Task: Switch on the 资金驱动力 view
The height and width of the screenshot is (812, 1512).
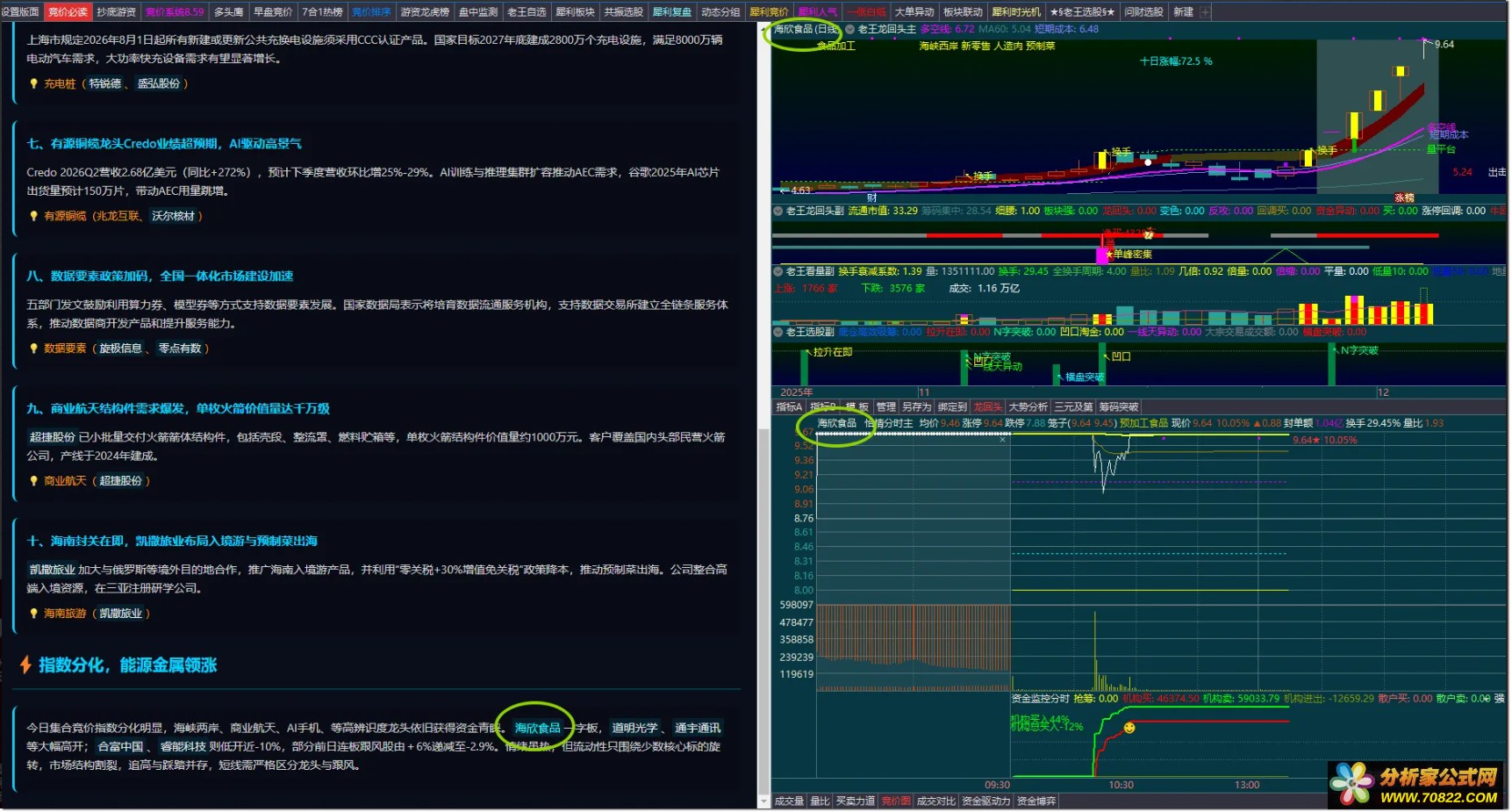Action: (x=986, y=801)
